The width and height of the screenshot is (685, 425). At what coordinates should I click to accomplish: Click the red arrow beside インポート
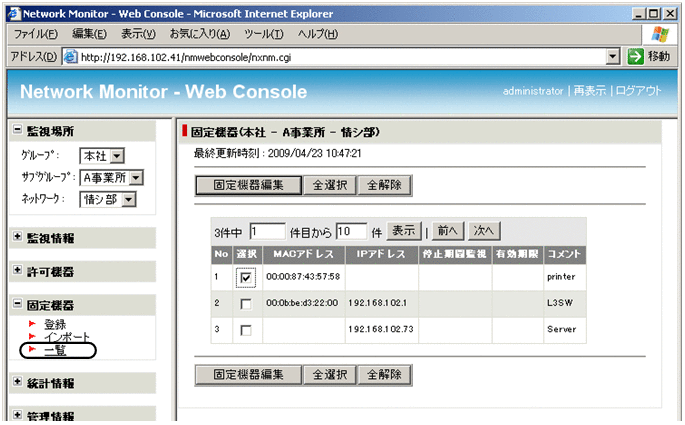tap(32, 336)
